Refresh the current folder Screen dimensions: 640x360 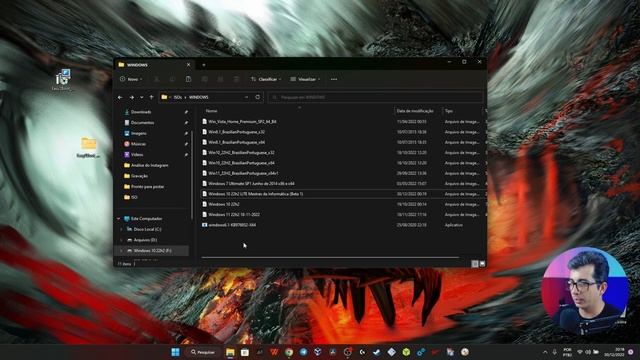[258, 97]
